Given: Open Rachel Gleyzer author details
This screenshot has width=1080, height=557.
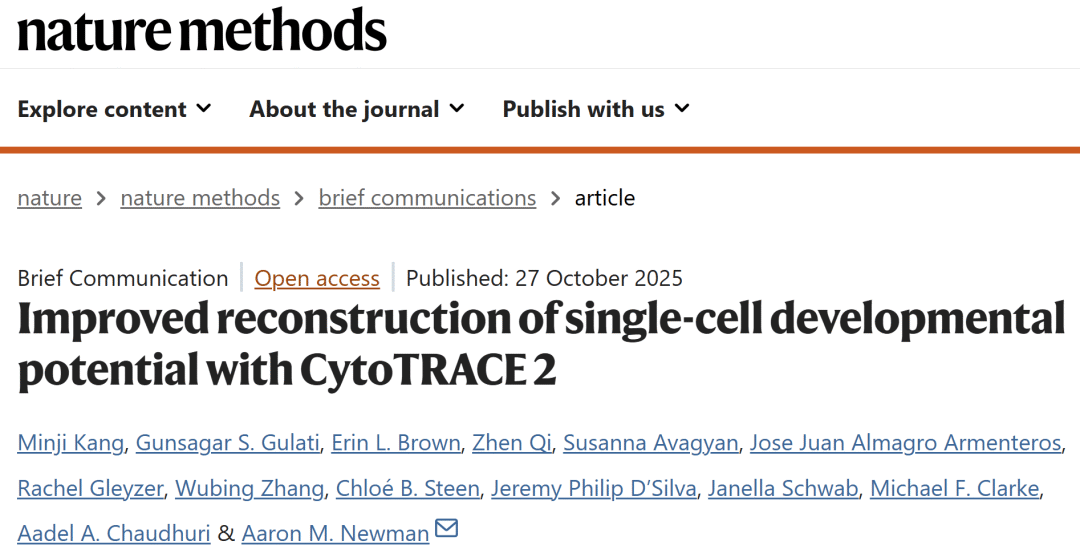Looking at the screenshot, I should point(90,488).
